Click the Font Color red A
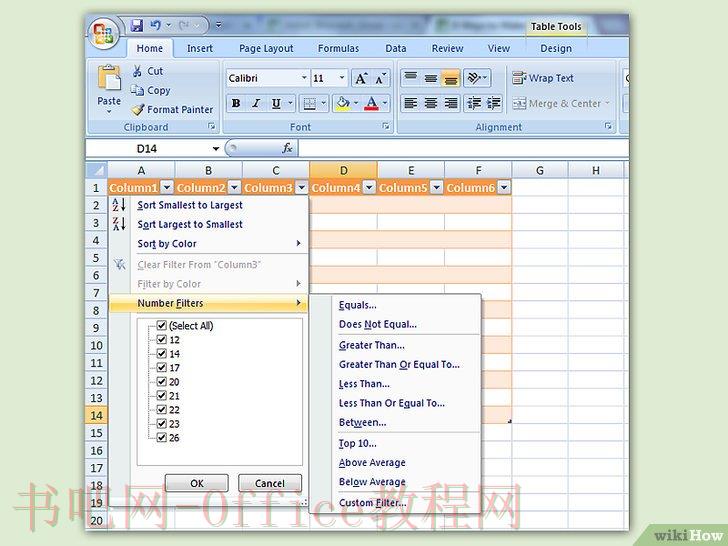 371,103
